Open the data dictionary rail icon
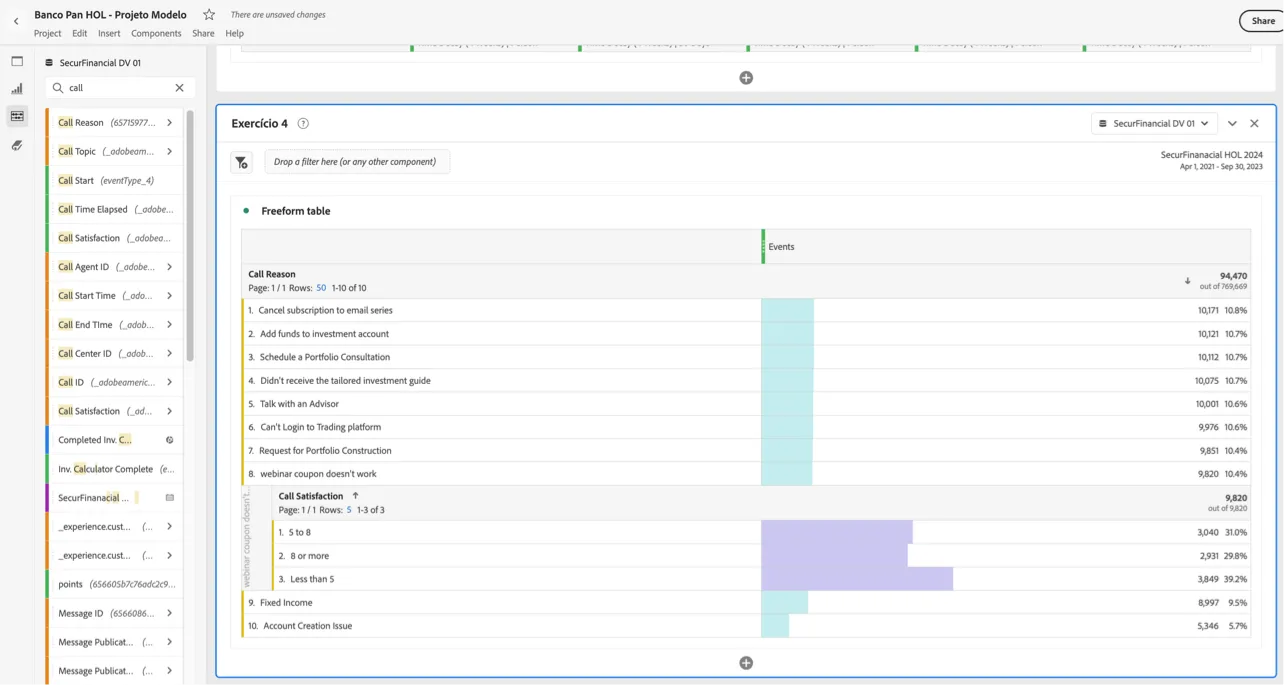The height and width of the screenshot is (687, 1286). click(x=17, y=146)
